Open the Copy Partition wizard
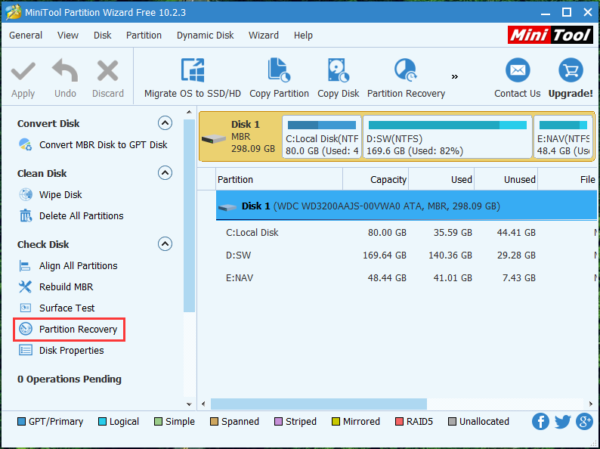 279,78
